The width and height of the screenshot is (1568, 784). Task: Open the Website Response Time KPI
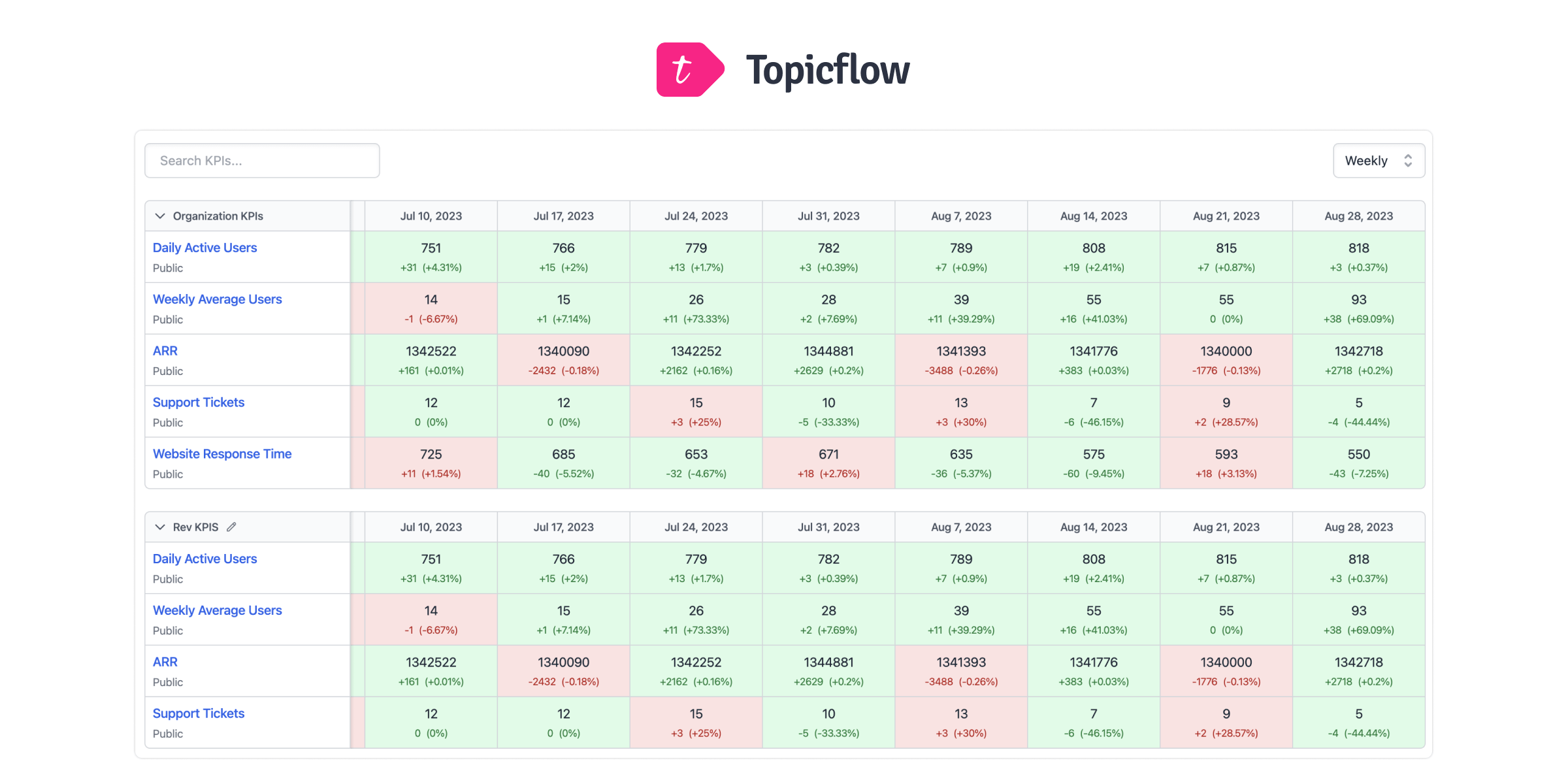tap(221, 453)
